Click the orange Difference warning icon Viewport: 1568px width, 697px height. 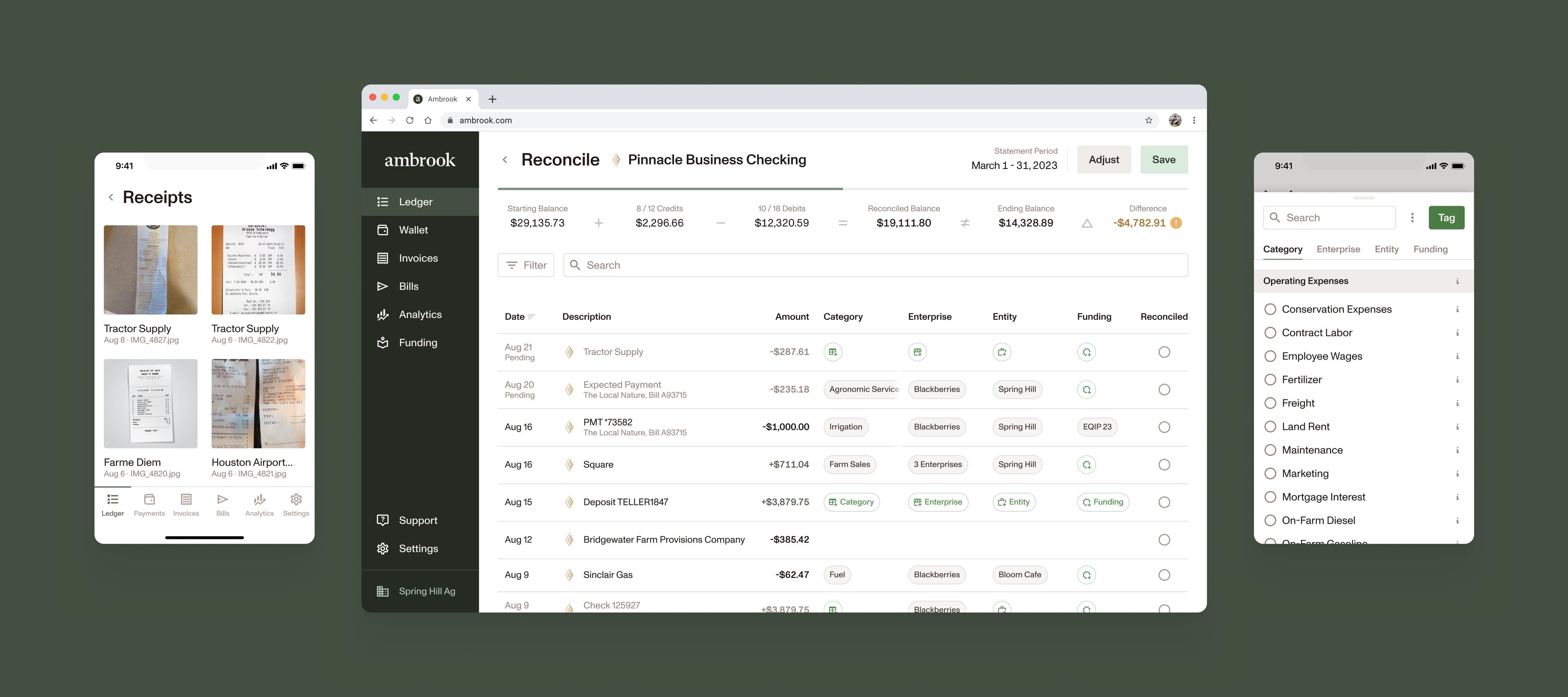pyautogui.click(x=1176, y=223)
